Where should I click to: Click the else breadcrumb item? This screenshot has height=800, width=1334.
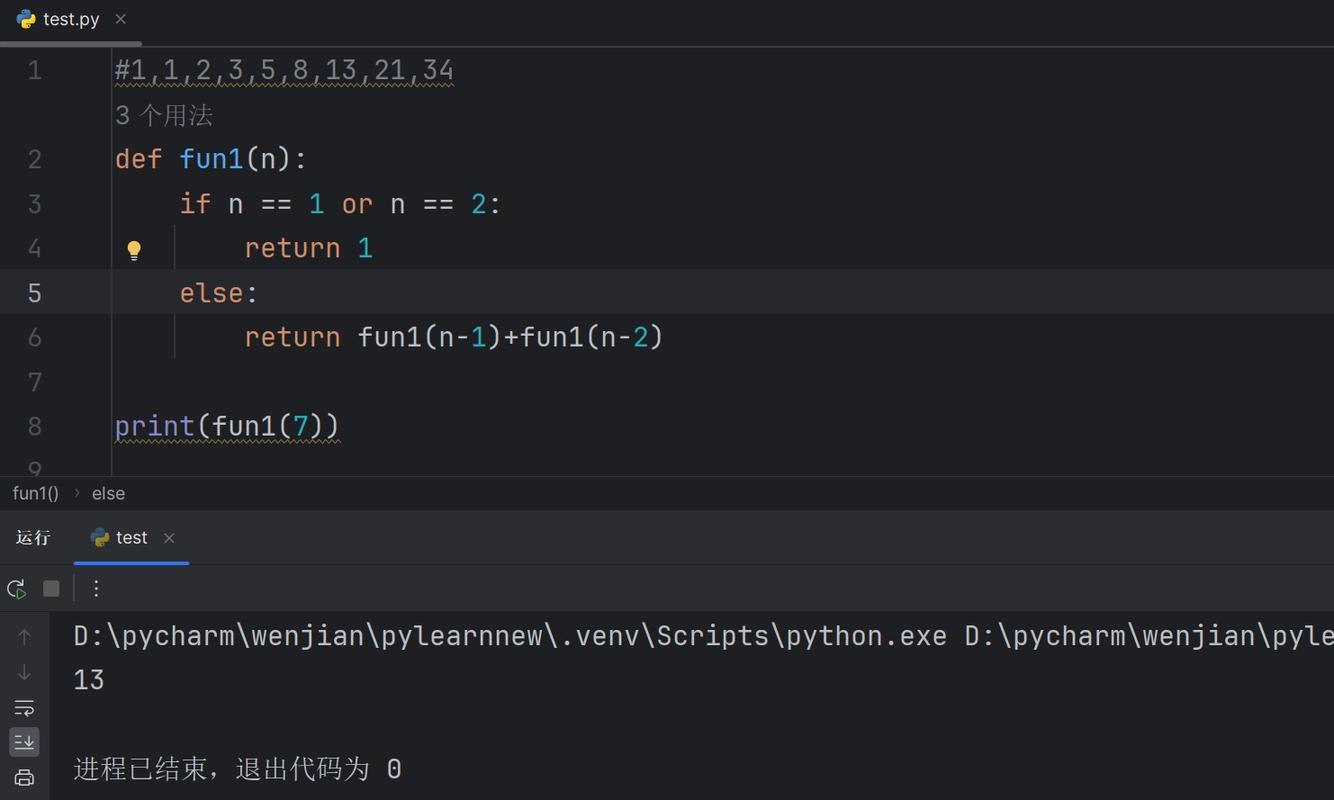click(x=108, y=493)
